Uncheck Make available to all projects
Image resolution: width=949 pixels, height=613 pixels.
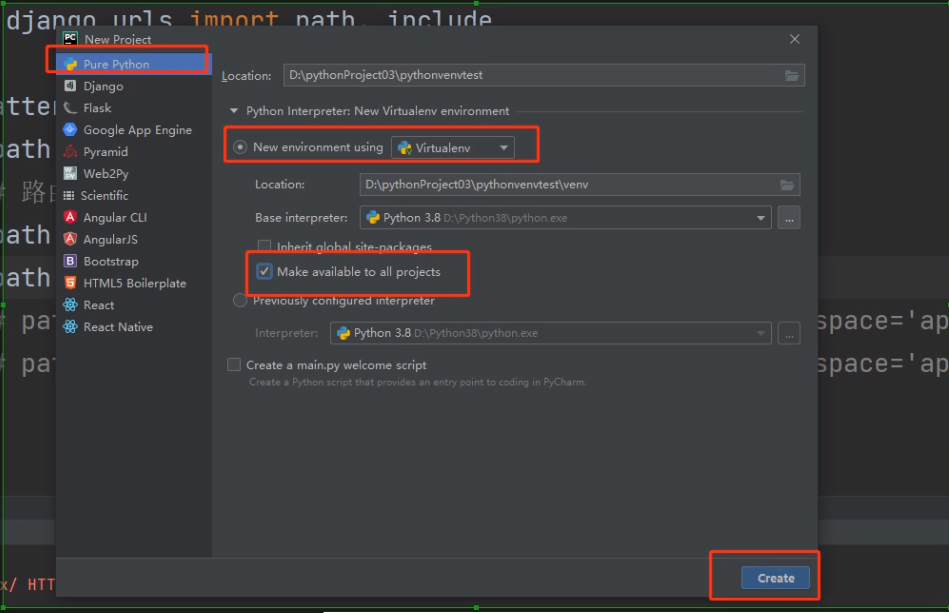point(264,271)
